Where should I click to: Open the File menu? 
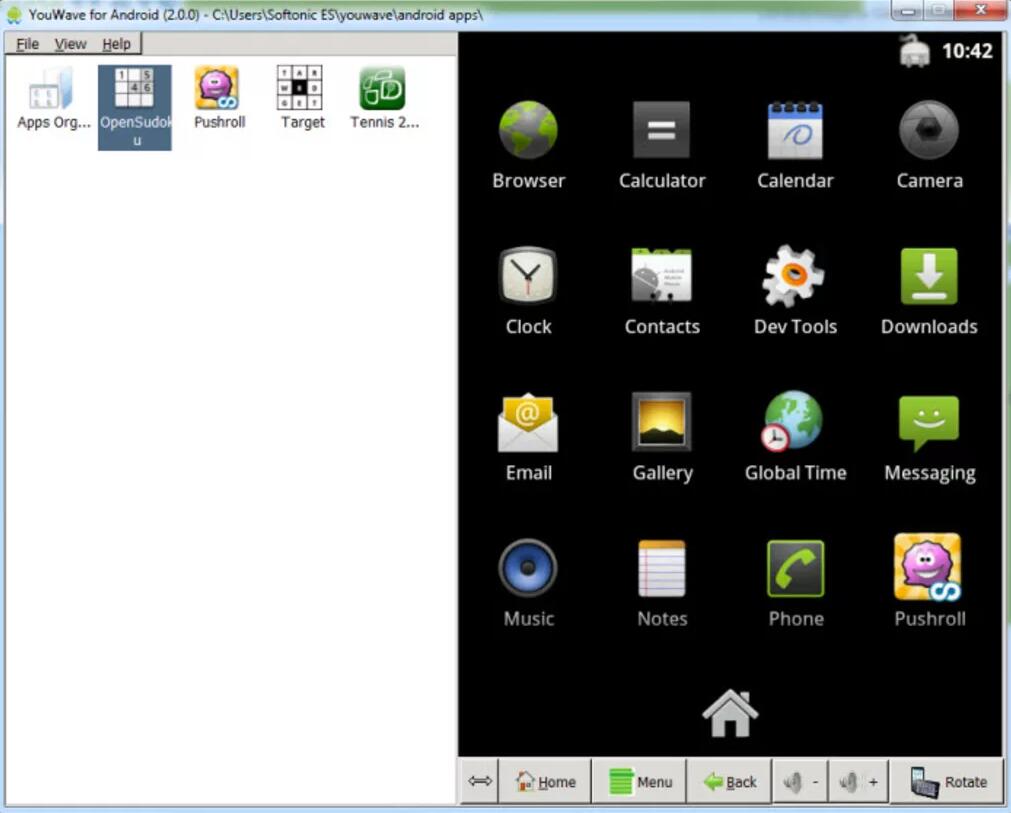27,44
